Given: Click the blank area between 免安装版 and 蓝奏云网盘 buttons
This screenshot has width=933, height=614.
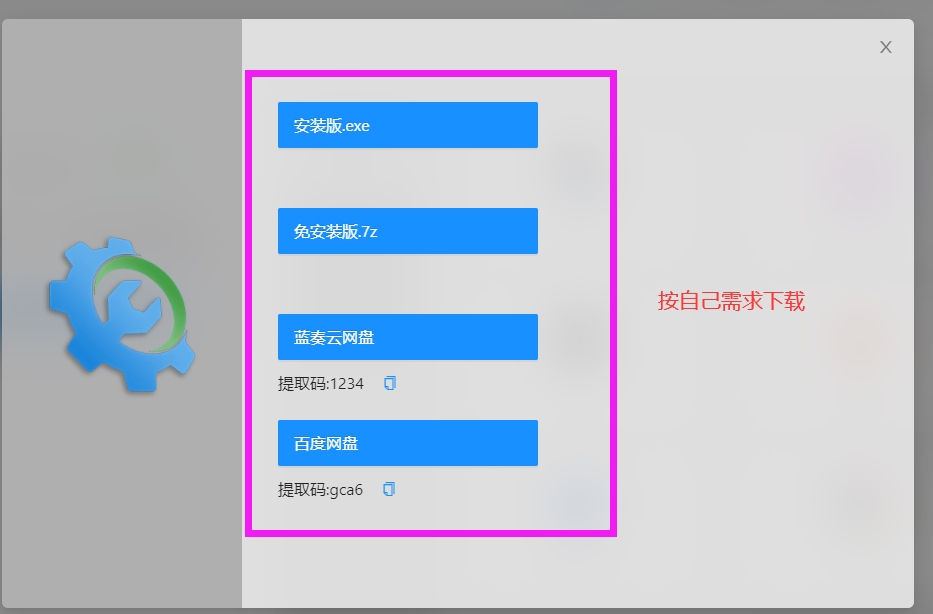Looking at the screenshot, I should click(407, 284).
